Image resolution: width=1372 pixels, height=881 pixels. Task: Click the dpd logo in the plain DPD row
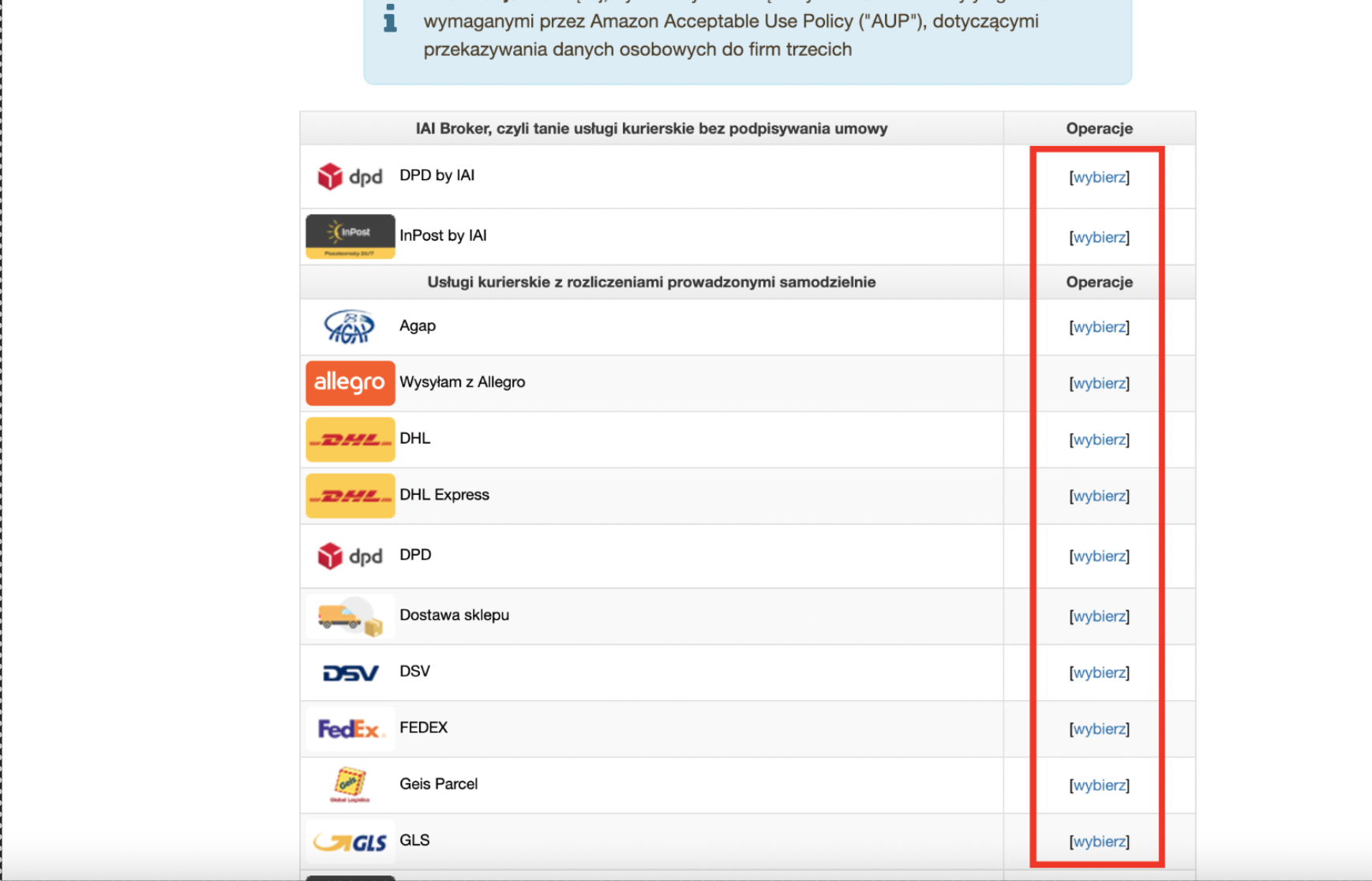click(350, 556)
